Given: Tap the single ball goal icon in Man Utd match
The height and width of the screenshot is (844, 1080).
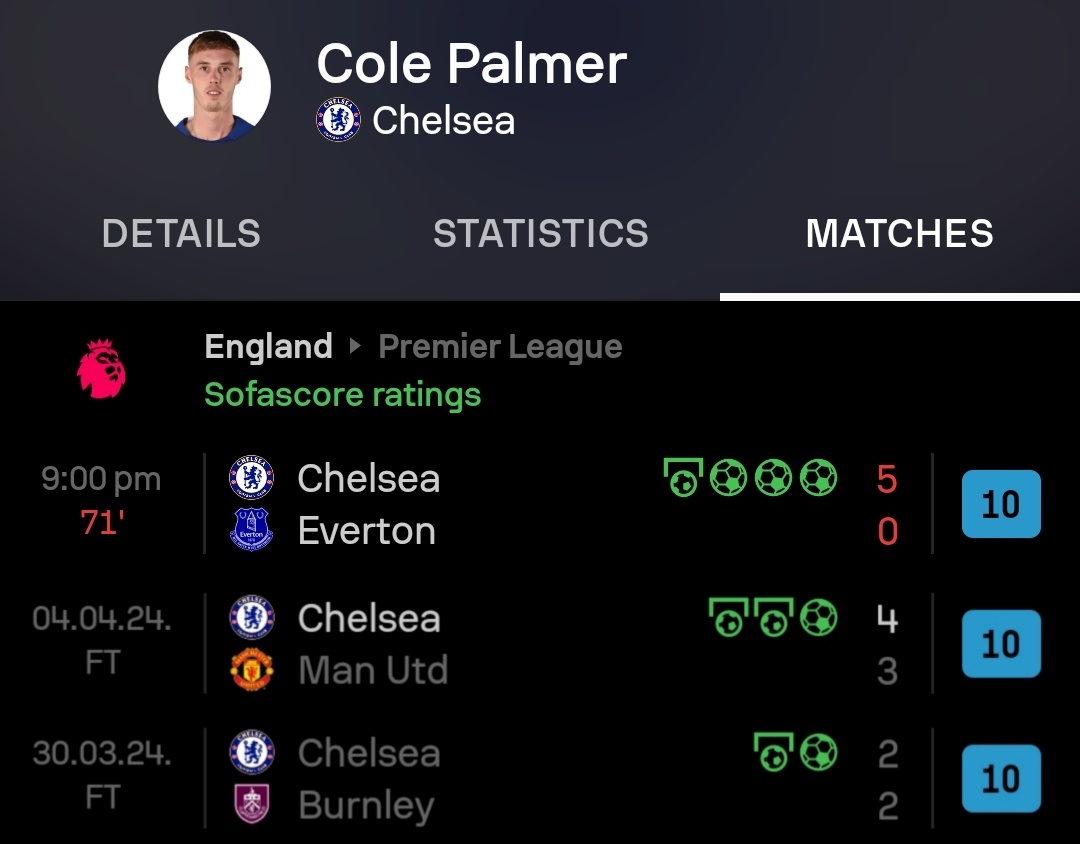Looking at the screenshot, I should (818, 617).
